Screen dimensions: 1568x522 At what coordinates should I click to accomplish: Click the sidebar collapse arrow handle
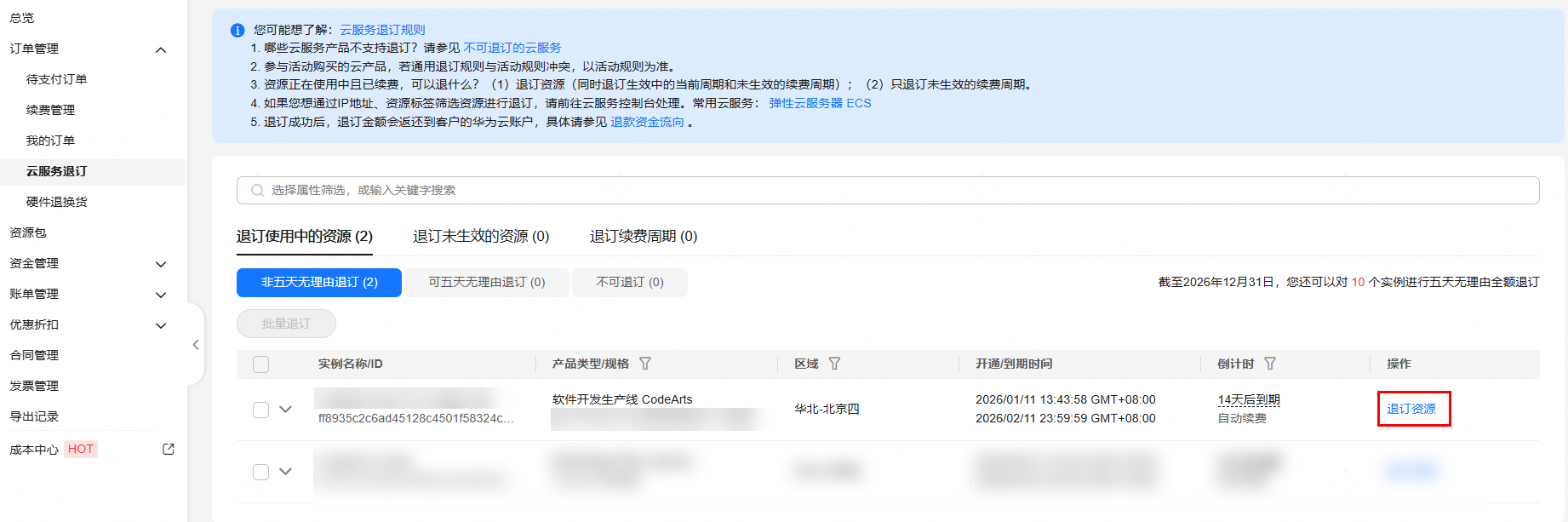pyautogui.click(x=196, y=345)
